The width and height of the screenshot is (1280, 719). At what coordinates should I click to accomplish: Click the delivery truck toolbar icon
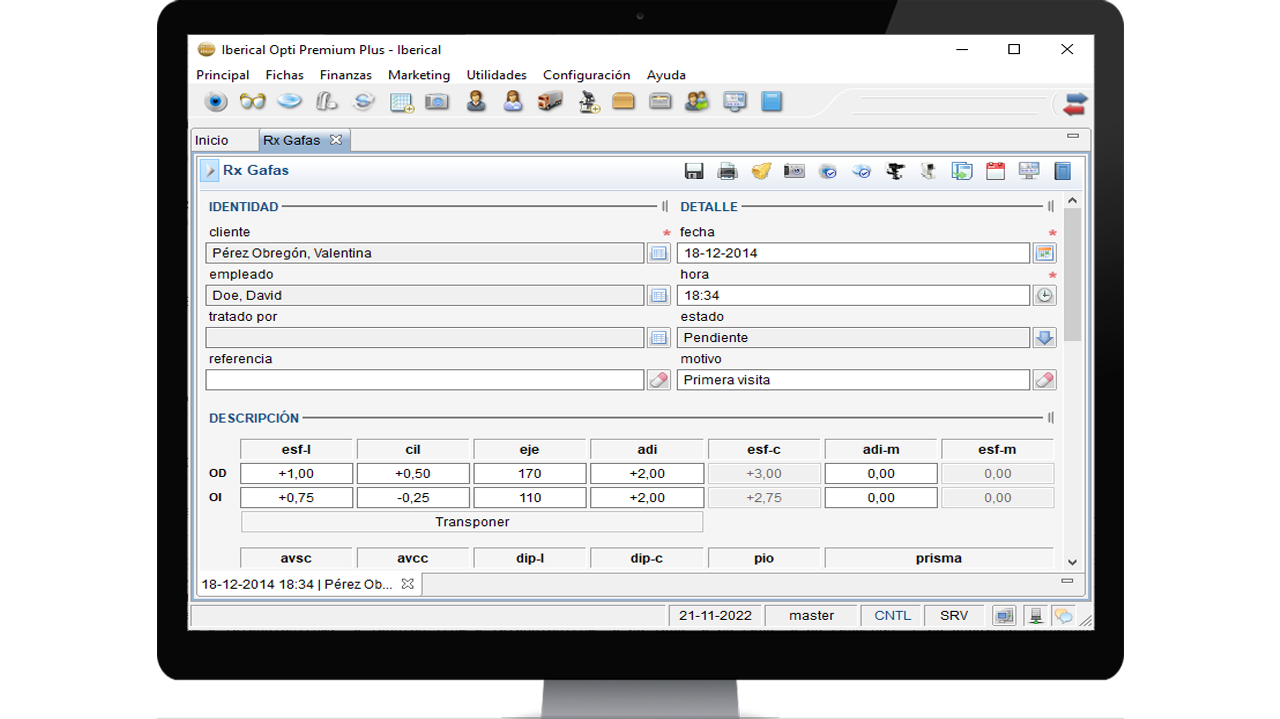pyautogui.click(x=550, y=102)
